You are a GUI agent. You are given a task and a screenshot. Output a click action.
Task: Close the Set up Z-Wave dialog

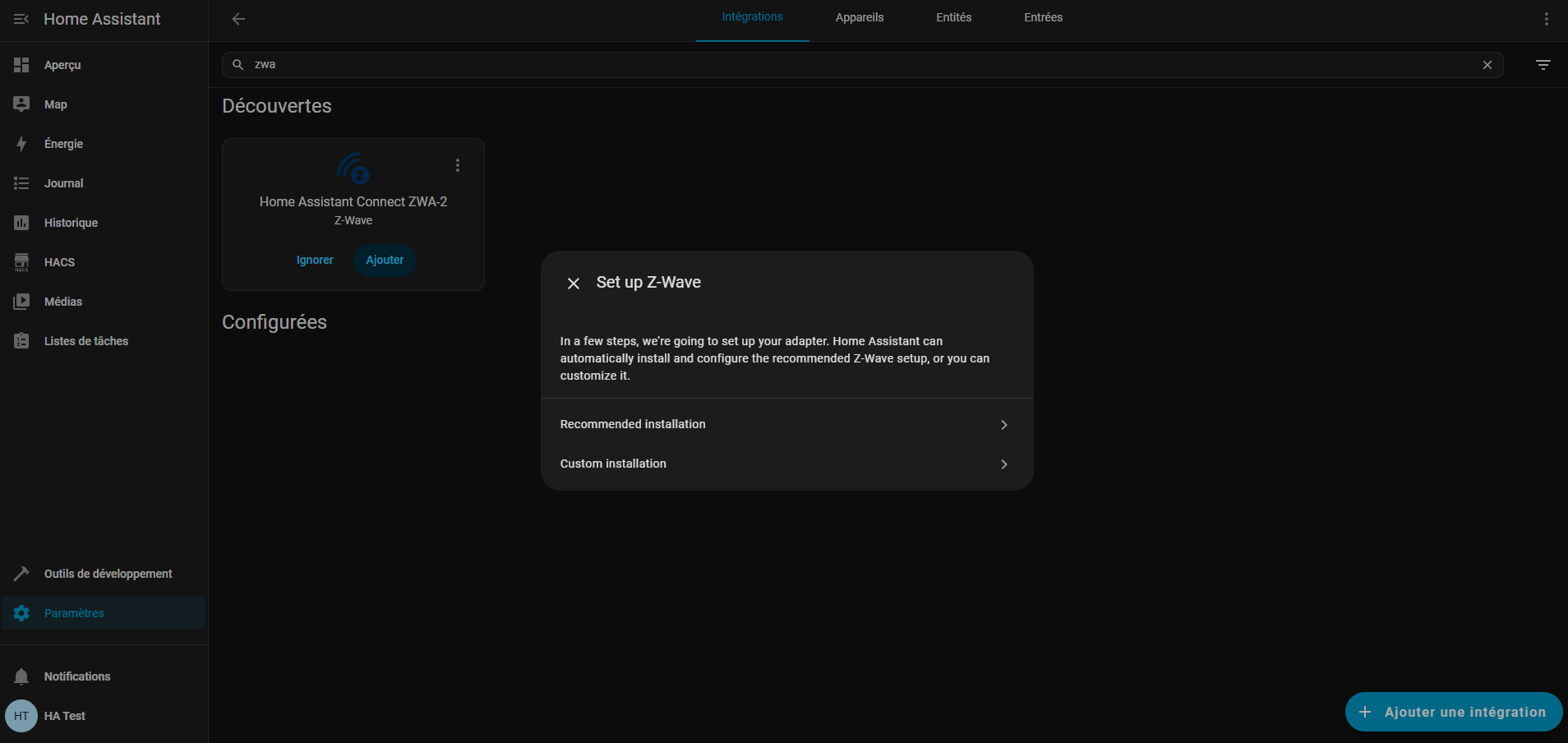tap(574, 284)
